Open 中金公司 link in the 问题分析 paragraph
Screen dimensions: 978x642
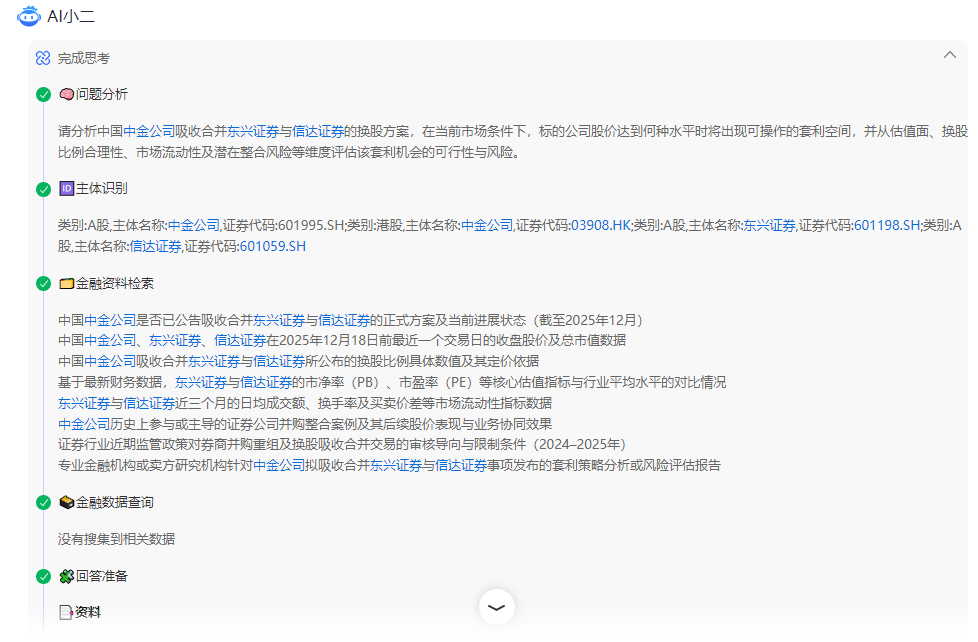(149, 131)
